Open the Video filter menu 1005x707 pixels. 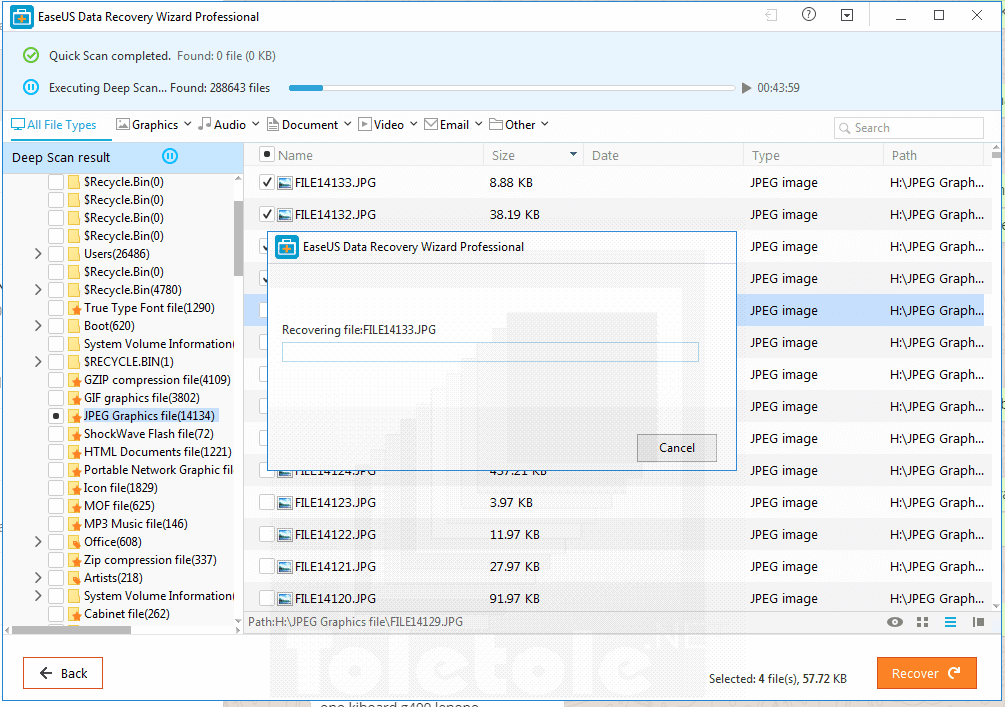[388, 124]
